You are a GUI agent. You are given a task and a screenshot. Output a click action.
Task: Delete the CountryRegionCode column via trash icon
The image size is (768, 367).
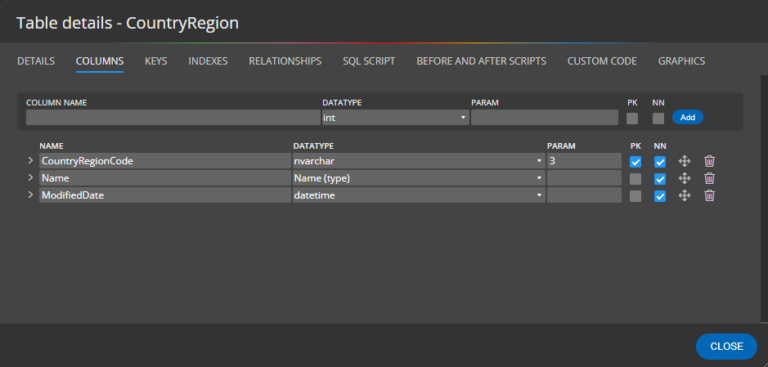click(709, 161)
